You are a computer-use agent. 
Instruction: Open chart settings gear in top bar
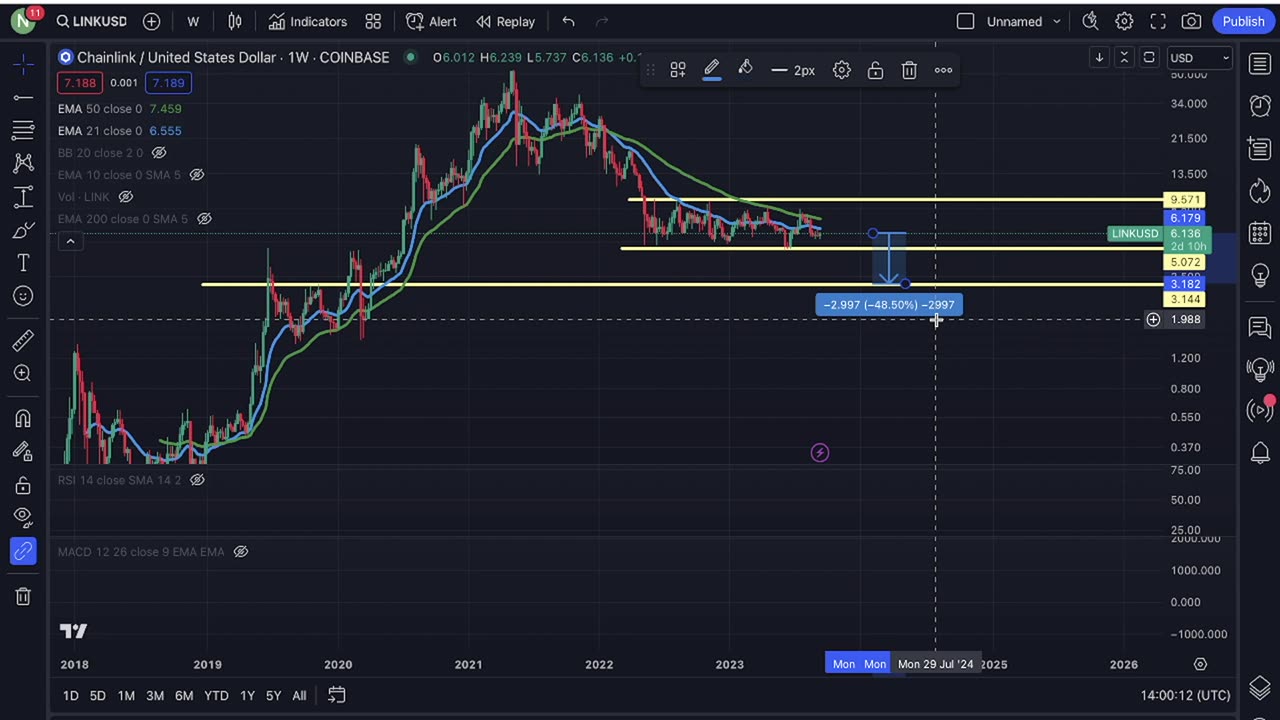tap(1124, 21)
